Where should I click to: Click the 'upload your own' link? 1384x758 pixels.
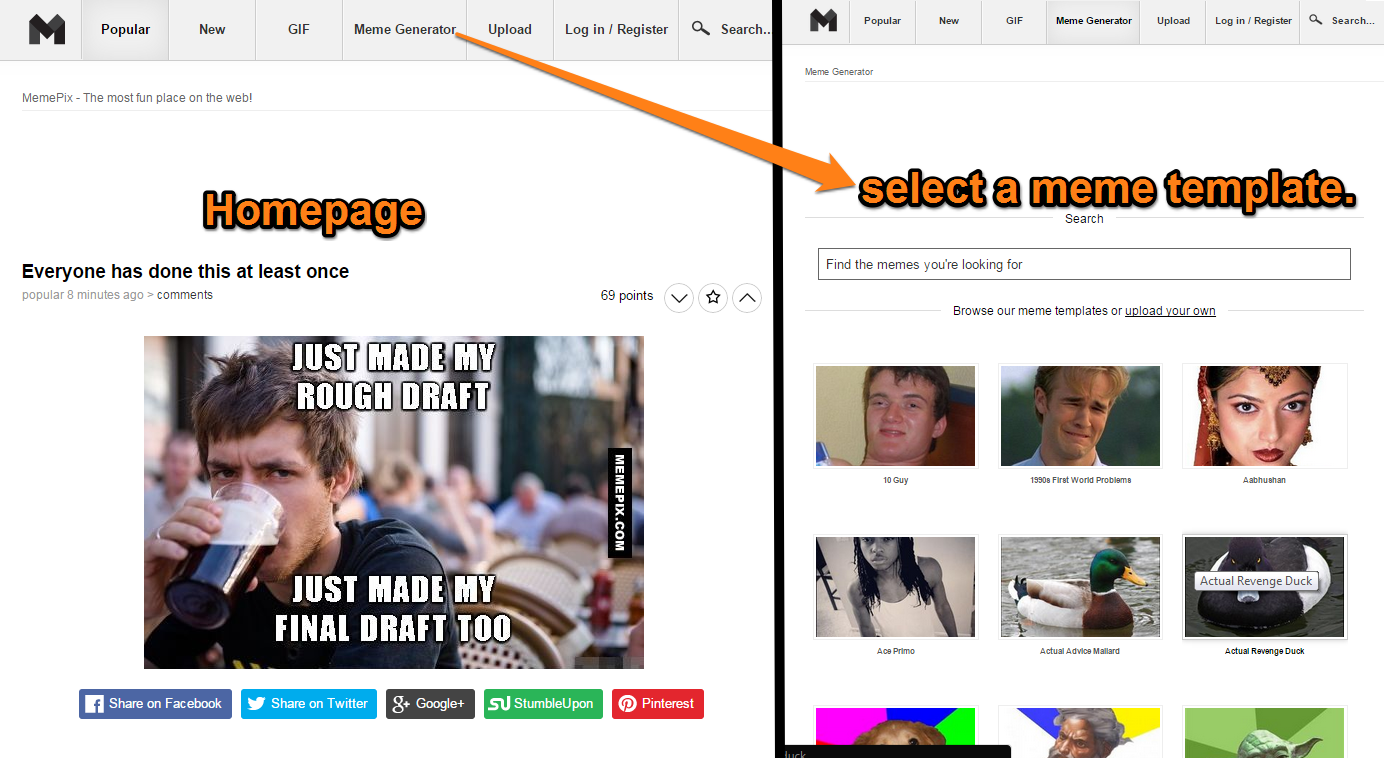tap(1170, 311)
